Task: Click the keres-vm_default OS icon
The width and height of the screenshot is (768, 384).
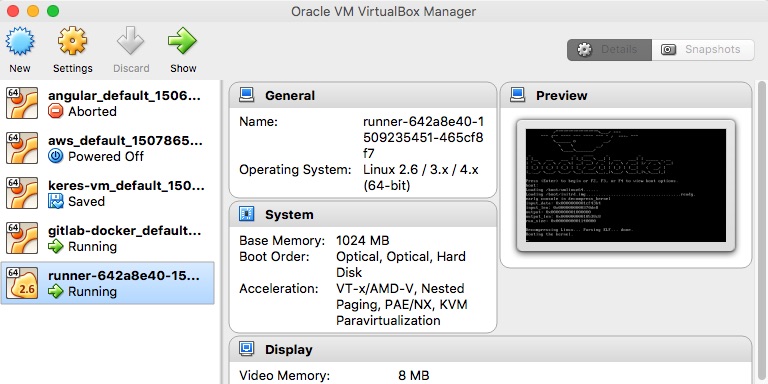Action: (x=22, y=193)
